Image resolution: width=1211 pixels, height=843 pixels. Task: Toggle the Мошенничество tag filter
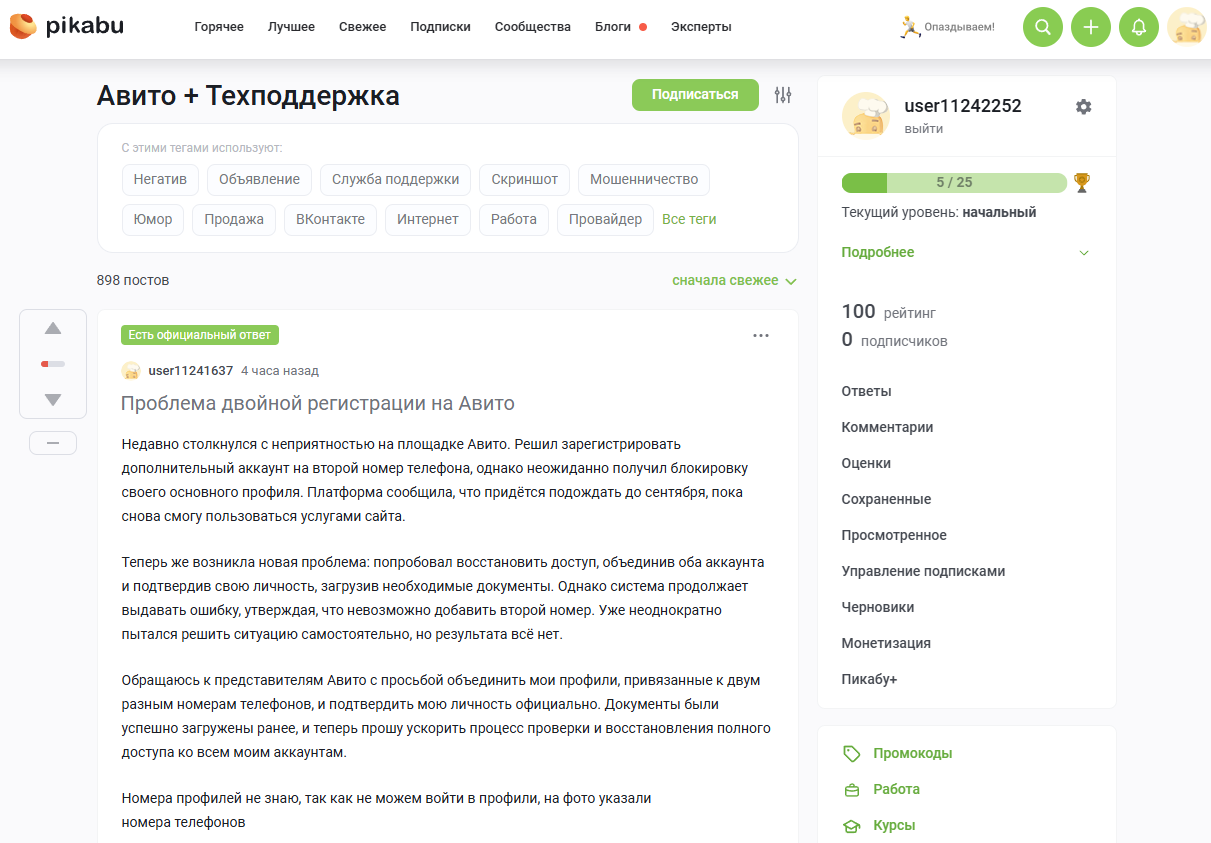coord(644,180)
